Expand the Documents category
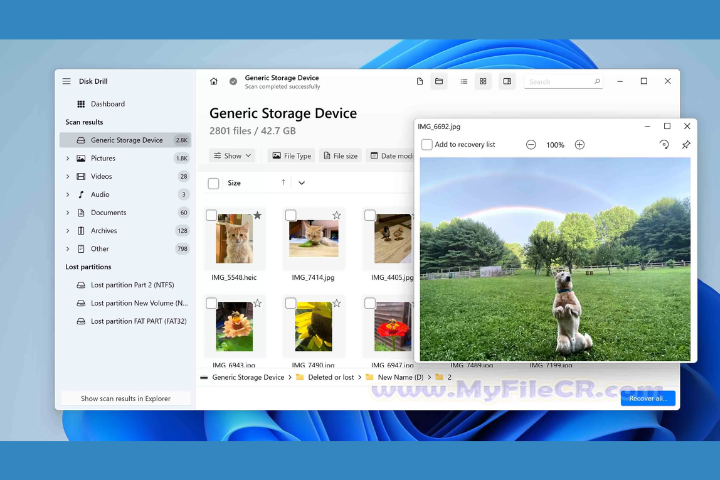Image resolution: width=720 pixels, height=480 pixels. (68, 213)
